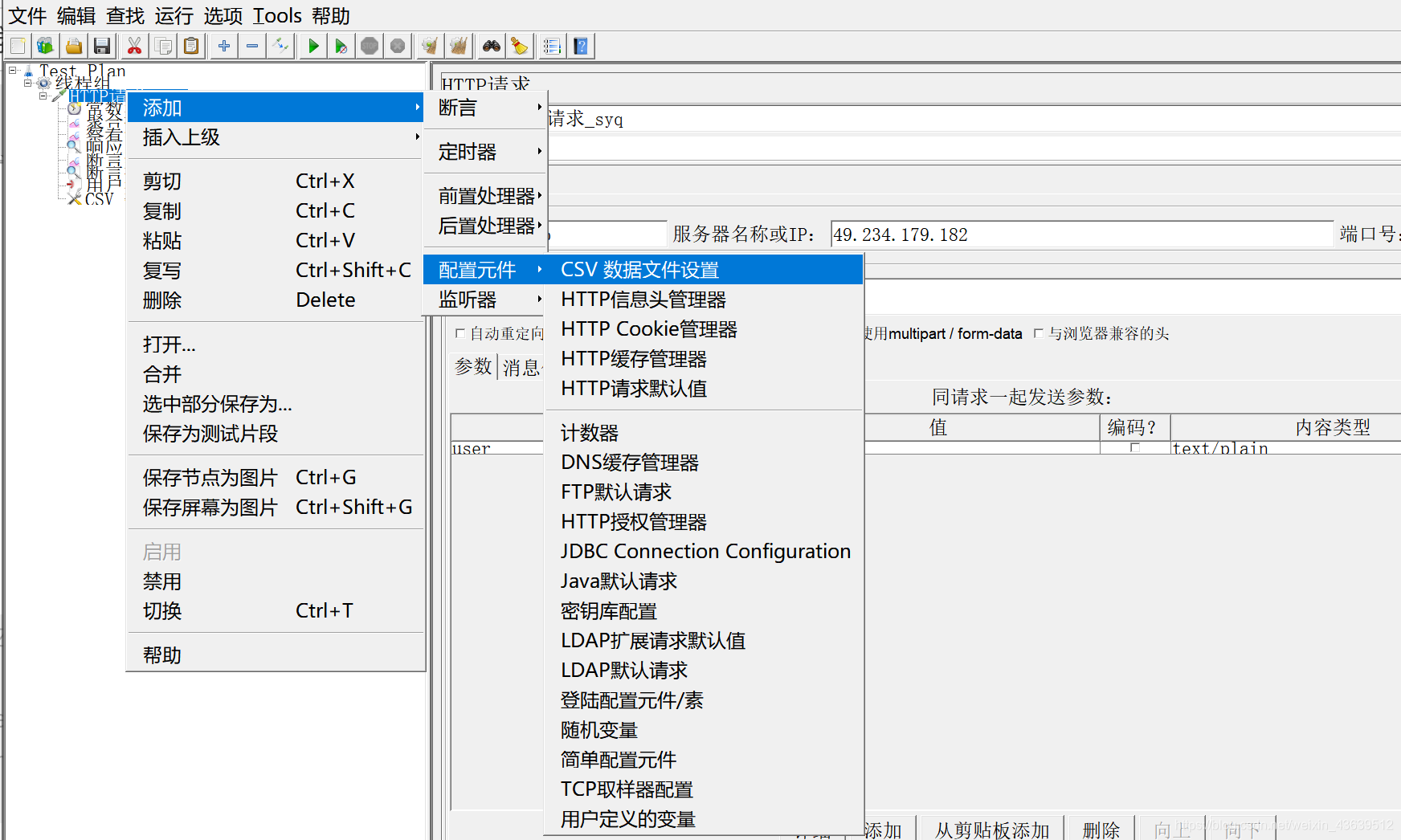Open the Tools menu
The image size is (1401, 840).
278,16
